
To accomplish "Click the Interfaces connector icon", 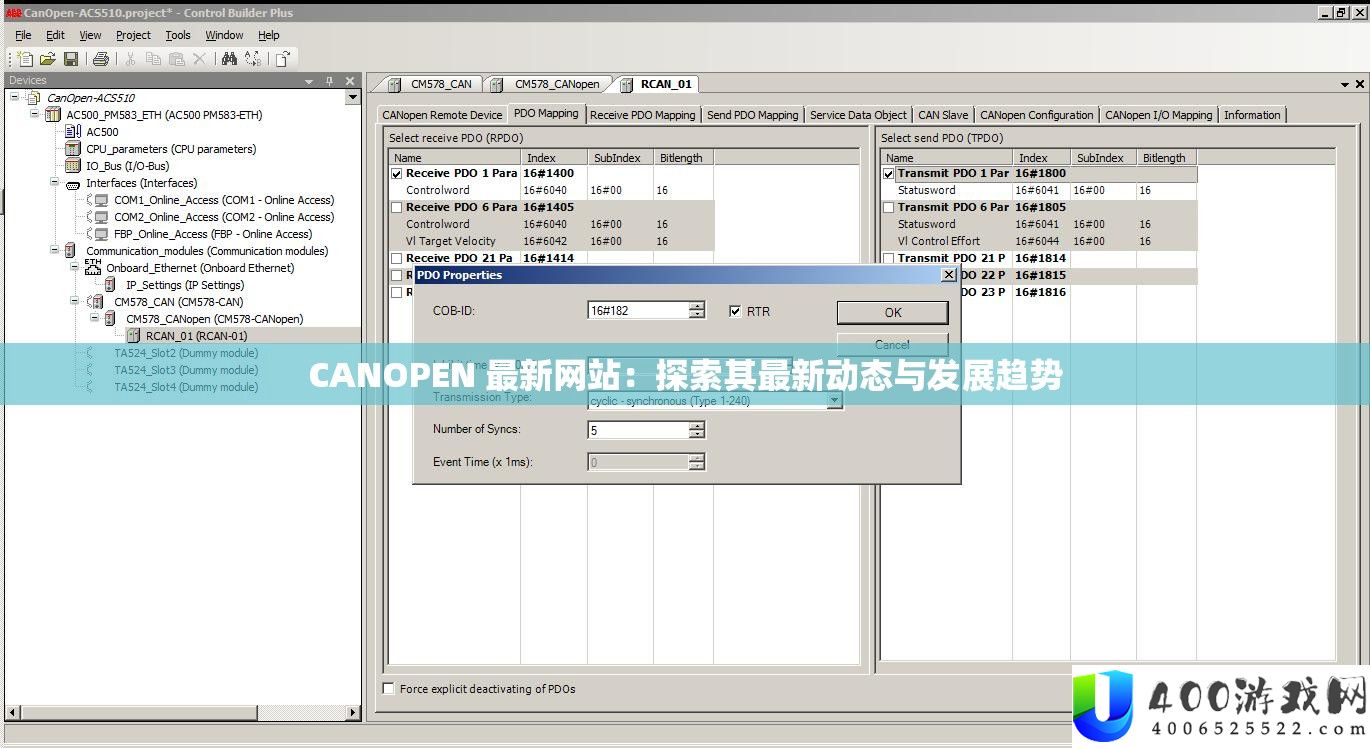I will (73, 184).
